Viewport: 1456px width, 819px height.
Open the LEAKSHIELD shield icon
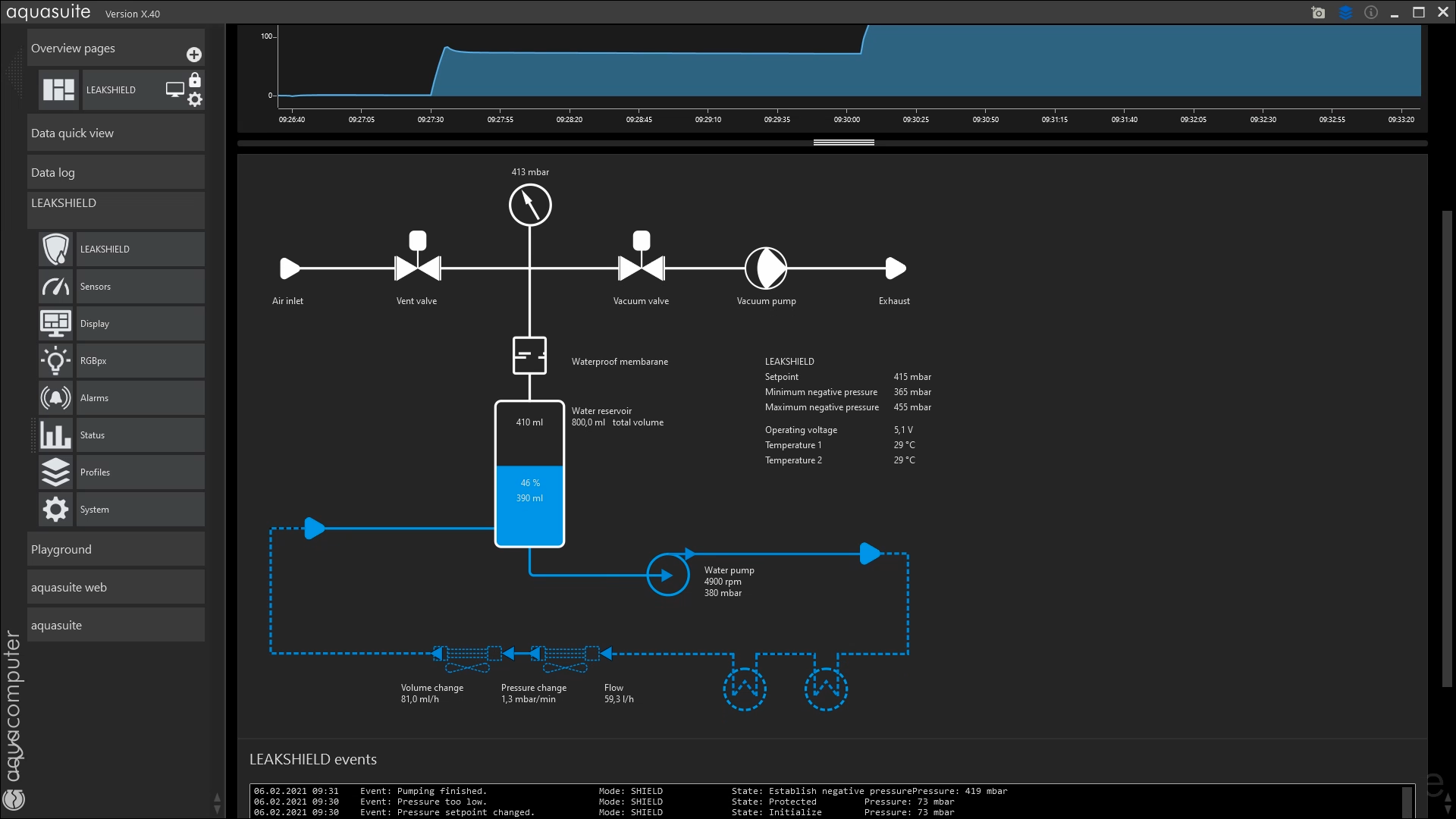56,249
